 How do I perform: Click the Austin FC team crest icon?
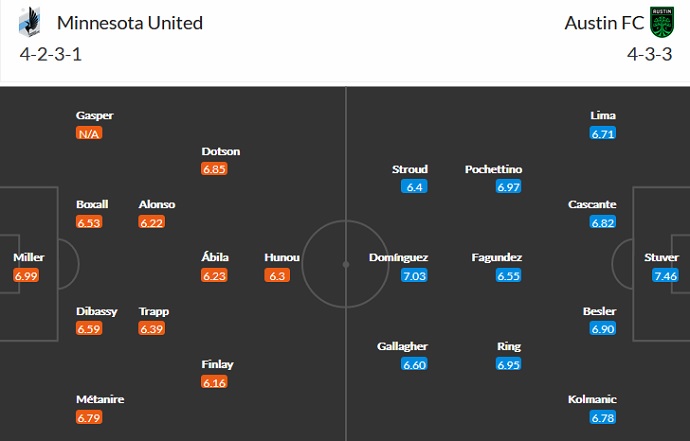tap(662, 22)
